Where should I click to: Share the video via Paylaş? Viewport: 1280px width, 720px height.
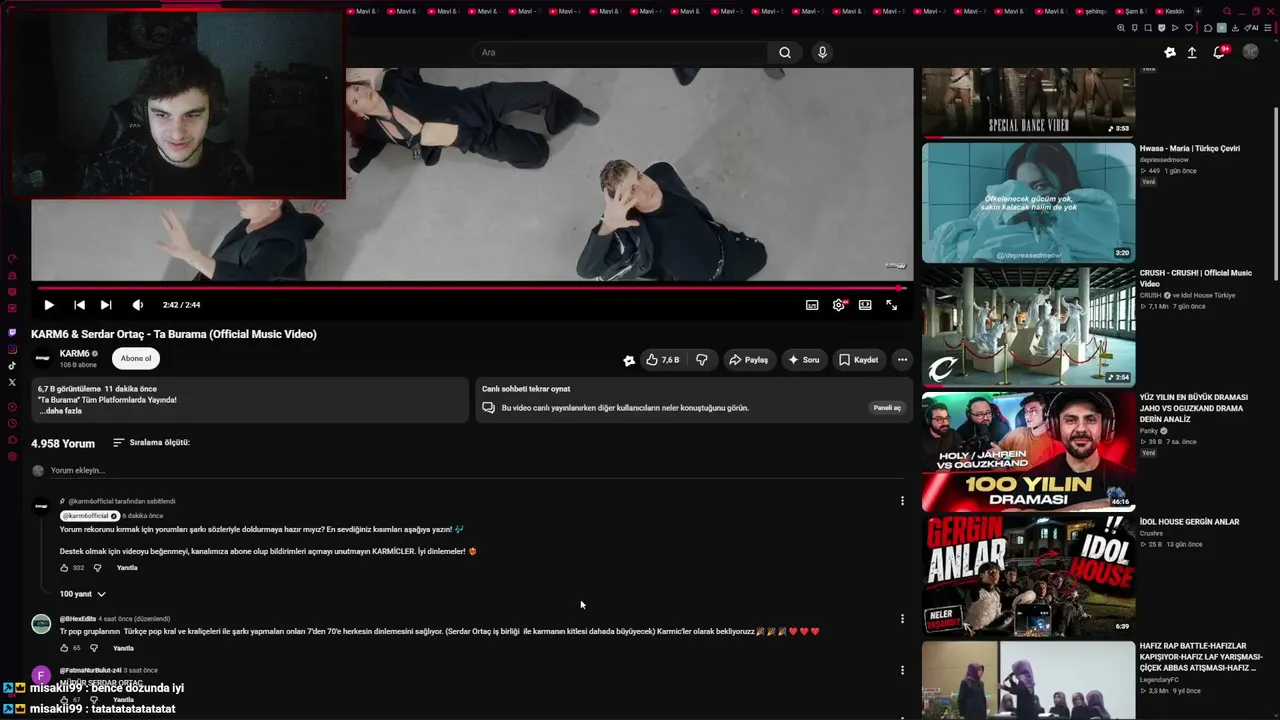click(x=748, y=360)
